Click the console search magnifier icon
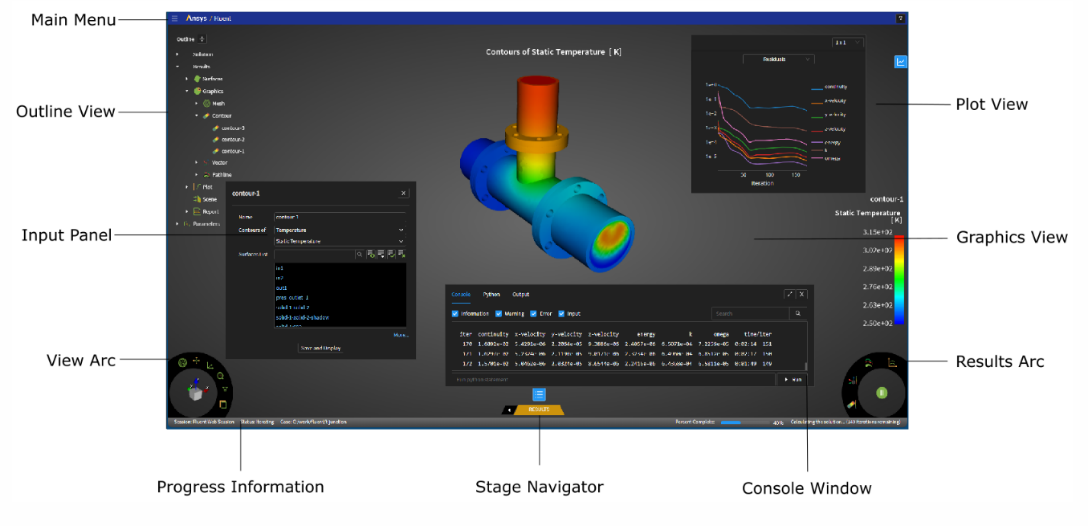Screen dimensions: 1088x526 click(x=797, y=313)
